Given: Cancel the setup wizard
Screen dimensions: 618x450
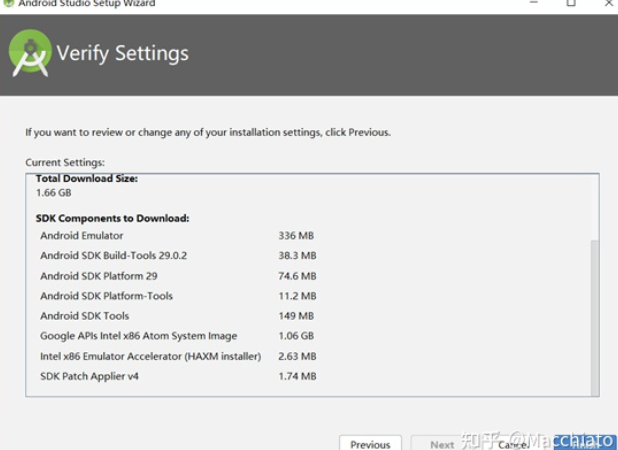Looking at the screenshot, I should 512,444.
